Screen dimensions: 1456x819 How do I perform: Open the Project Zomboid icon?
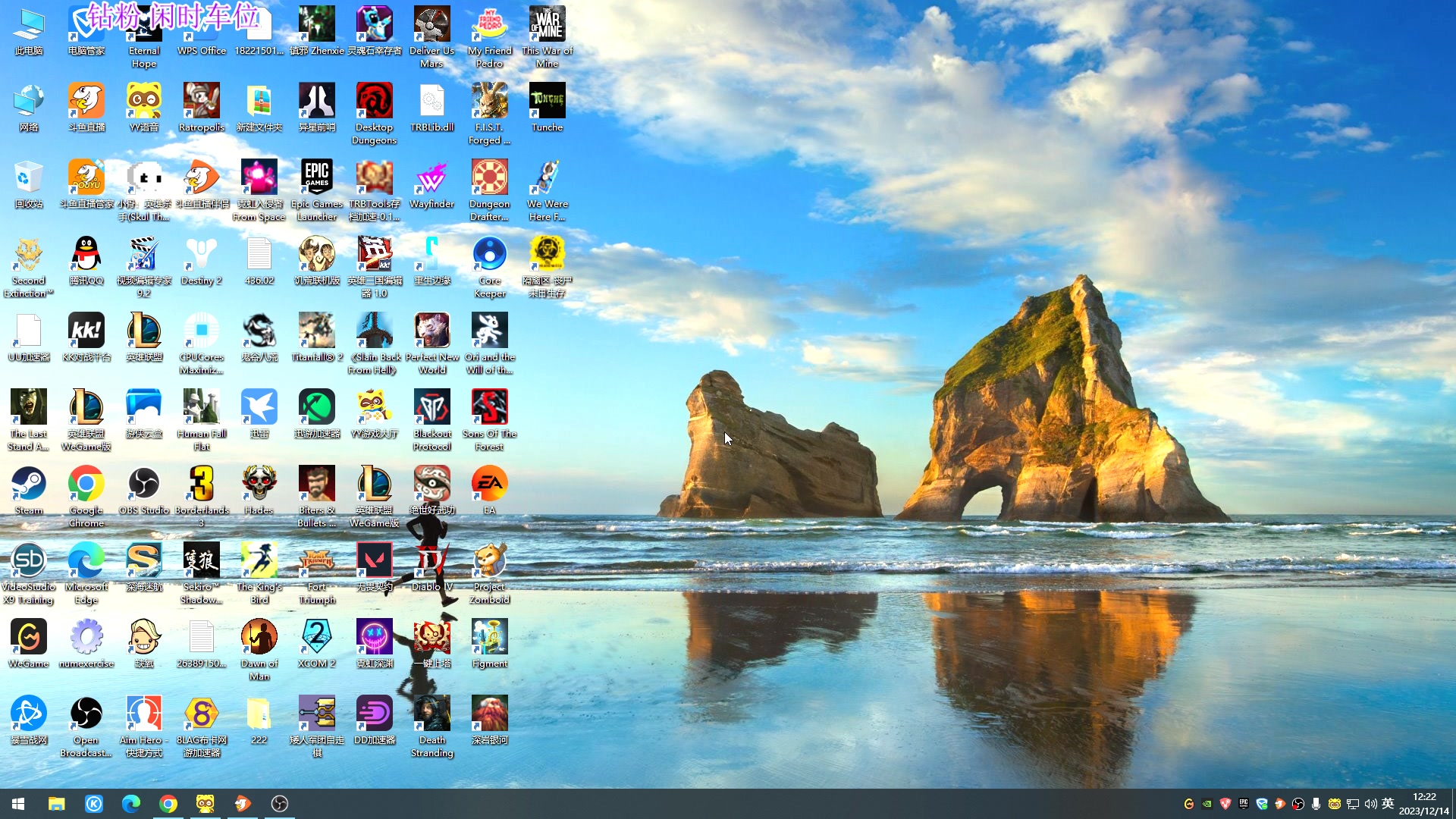(490, 573)
